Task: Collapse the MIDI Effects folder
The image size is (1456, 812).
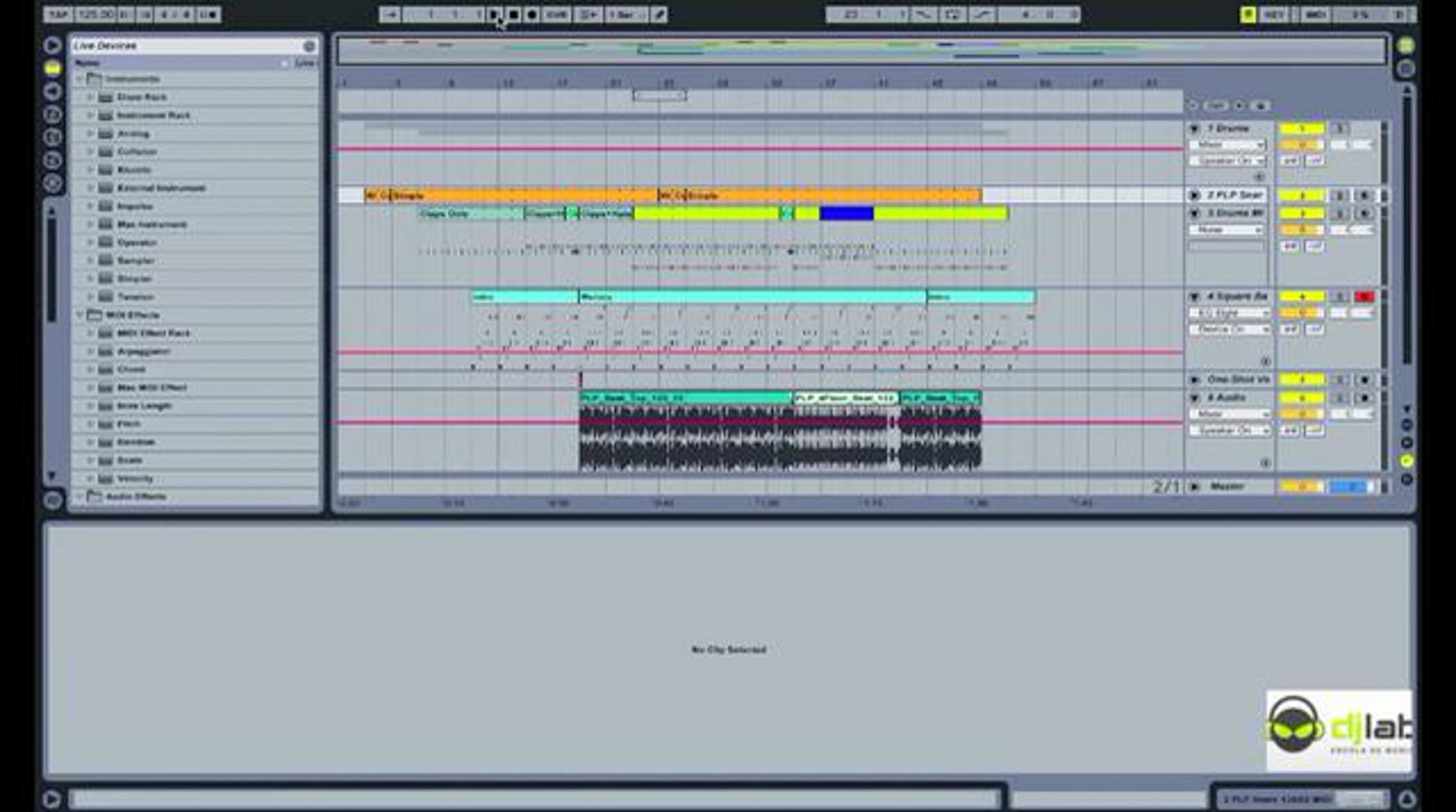Action: point(79,315)
